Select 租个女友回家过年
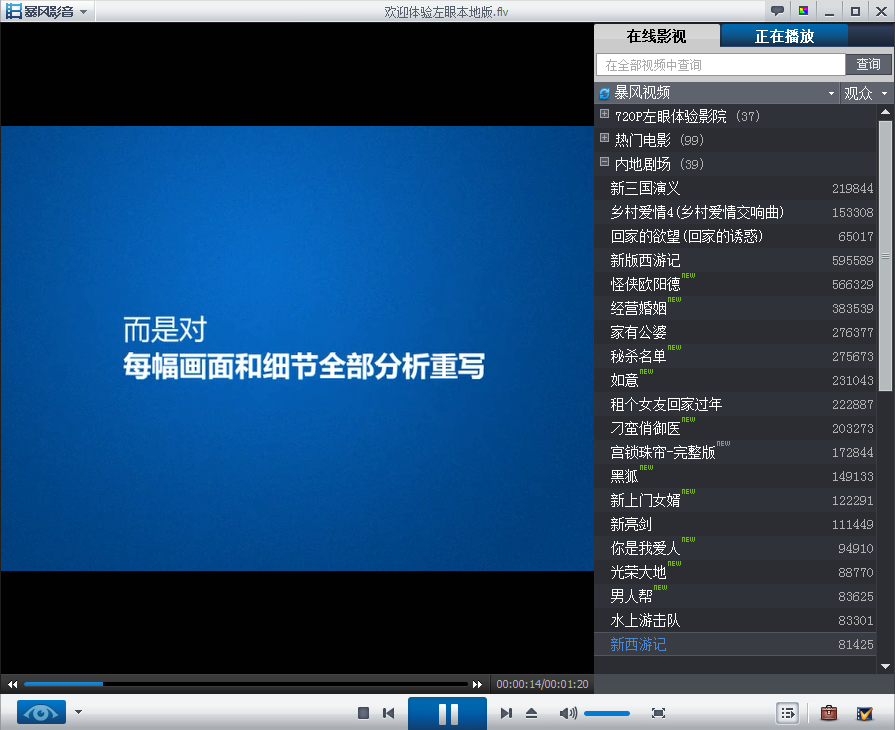The width and height of the screenshot is (895, 730). (x=735, y=404)
